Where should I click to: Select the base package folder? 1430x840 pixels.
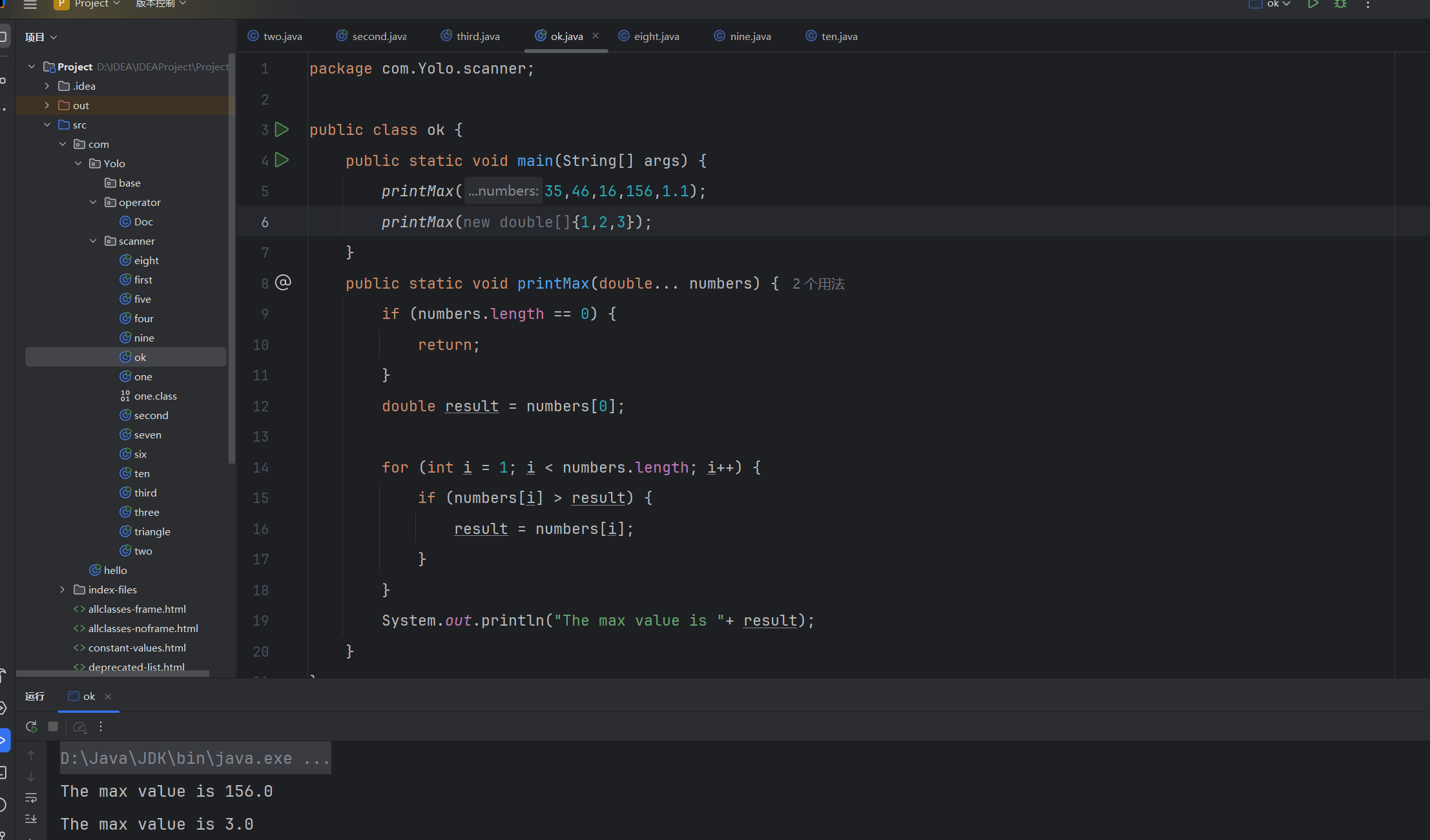click(x=123, y=183)
